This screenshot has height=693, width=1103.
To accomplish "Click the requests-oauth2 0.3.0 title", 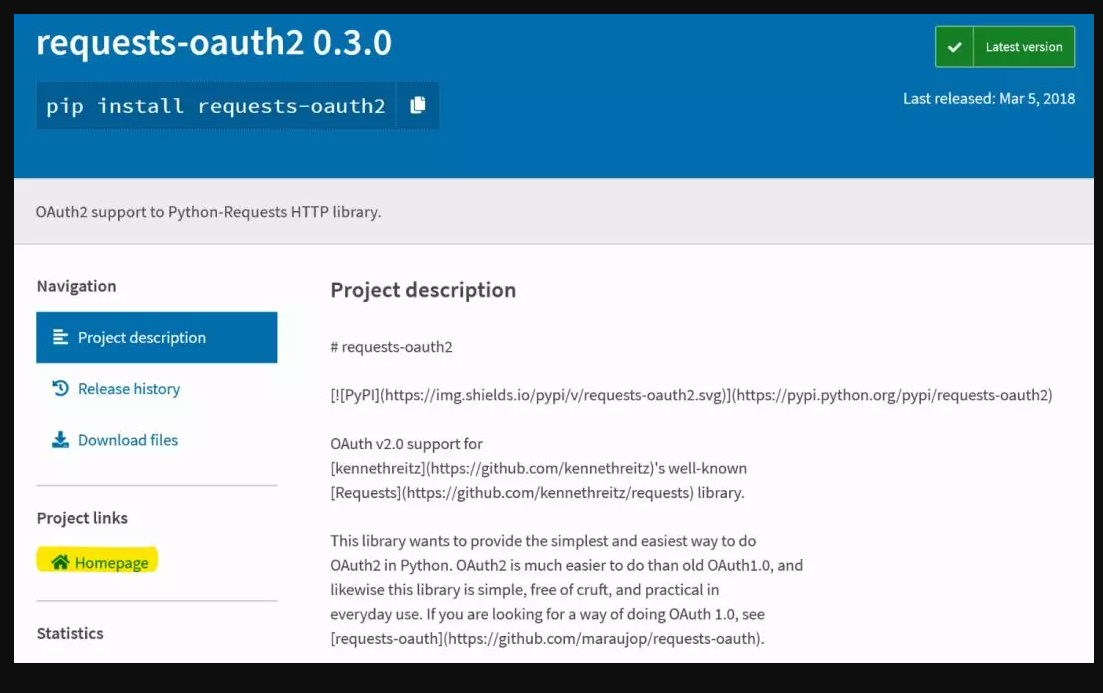I will tap(214, 42).
